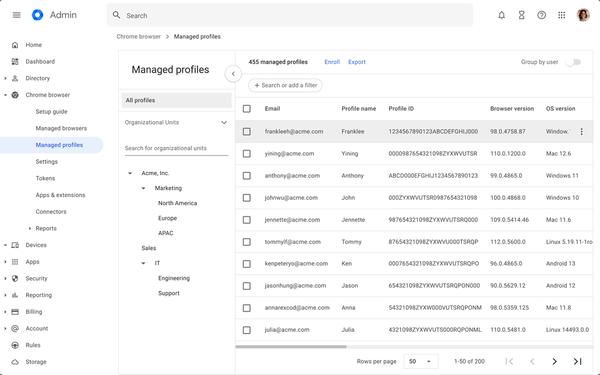Open more options for frankleeh@acme.com row
Image resolution: width=600 pixels, height=375 pixels.
[x=581, y=132]
